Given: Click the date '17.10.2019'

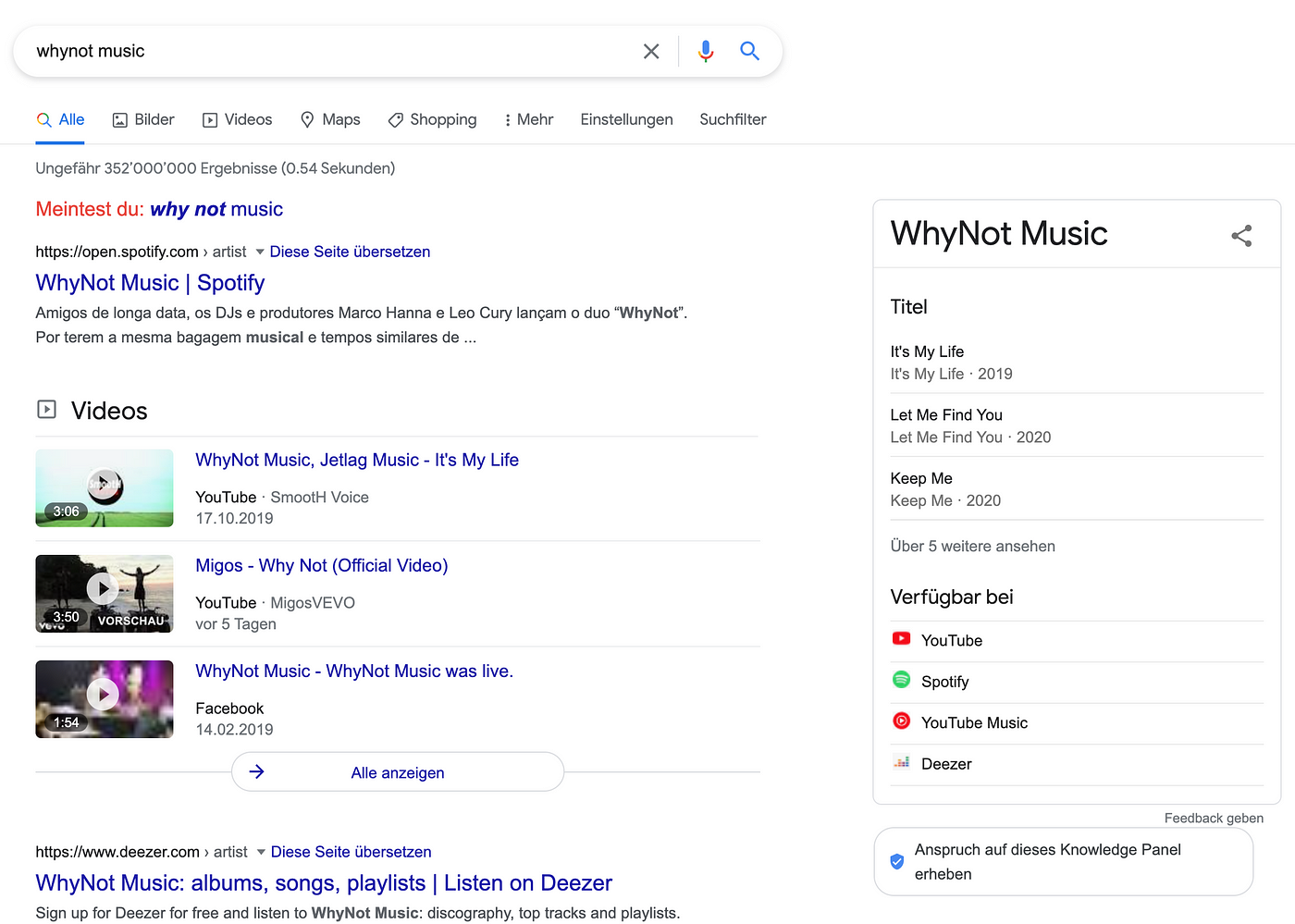Looking at the screenshot, I should 234,519.
